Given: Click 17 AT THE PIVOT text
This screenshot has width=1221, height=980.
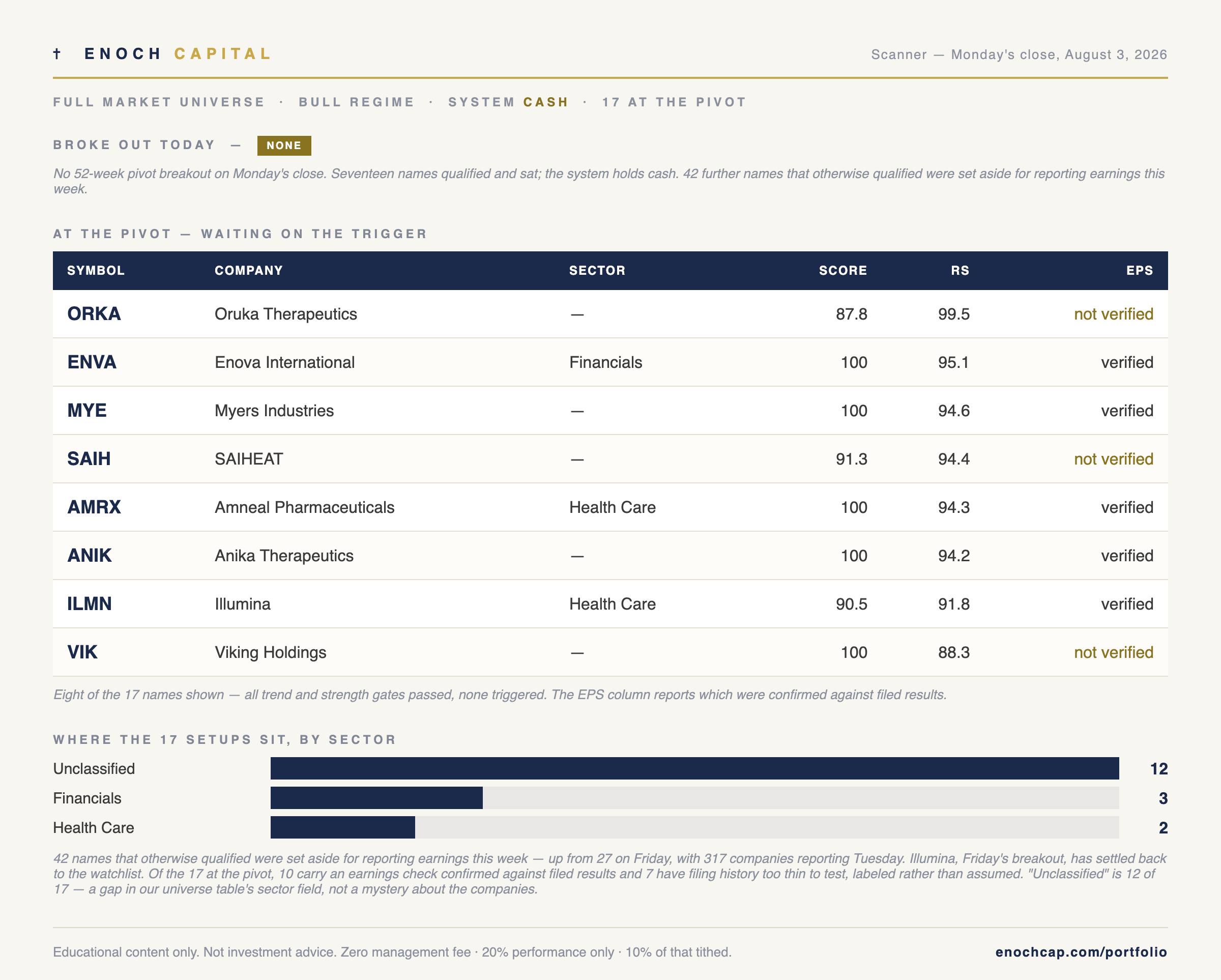Looking at the screenshot, I should coord(674,102).
